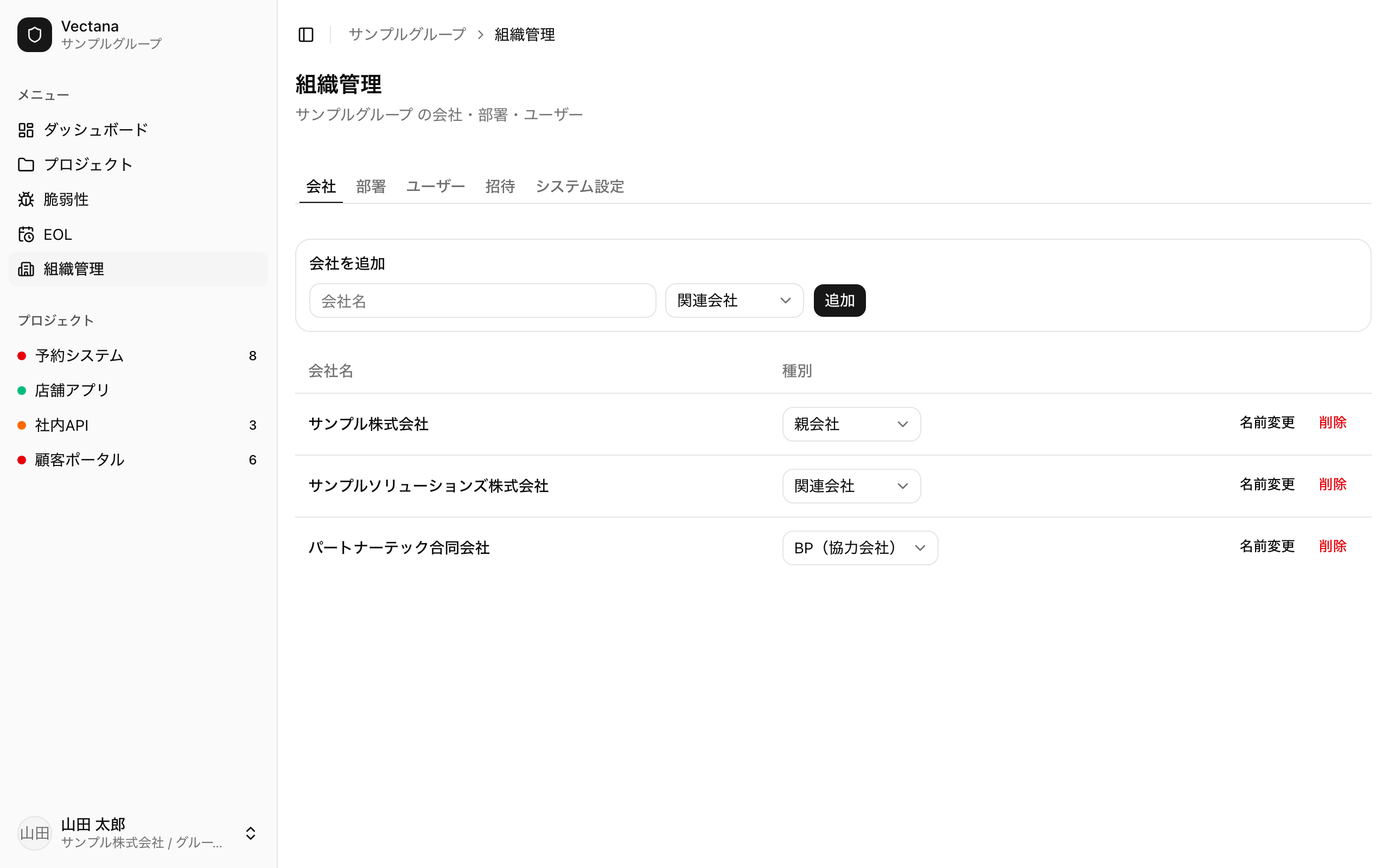Click the 脆弱性 bug icon
Image resolution: width=1389 pixels, height=868 pixels.
tap(26, 199)
